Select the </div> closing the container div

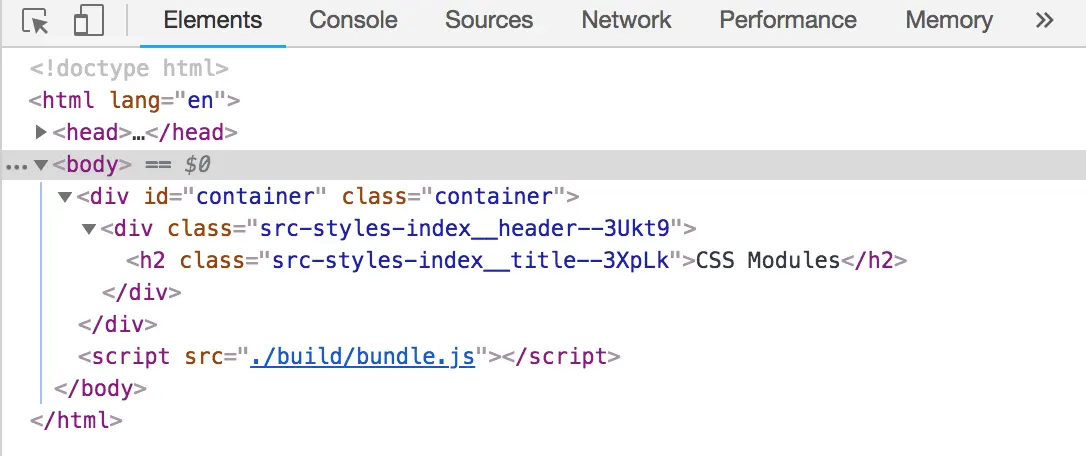click(x=118, y=324)
